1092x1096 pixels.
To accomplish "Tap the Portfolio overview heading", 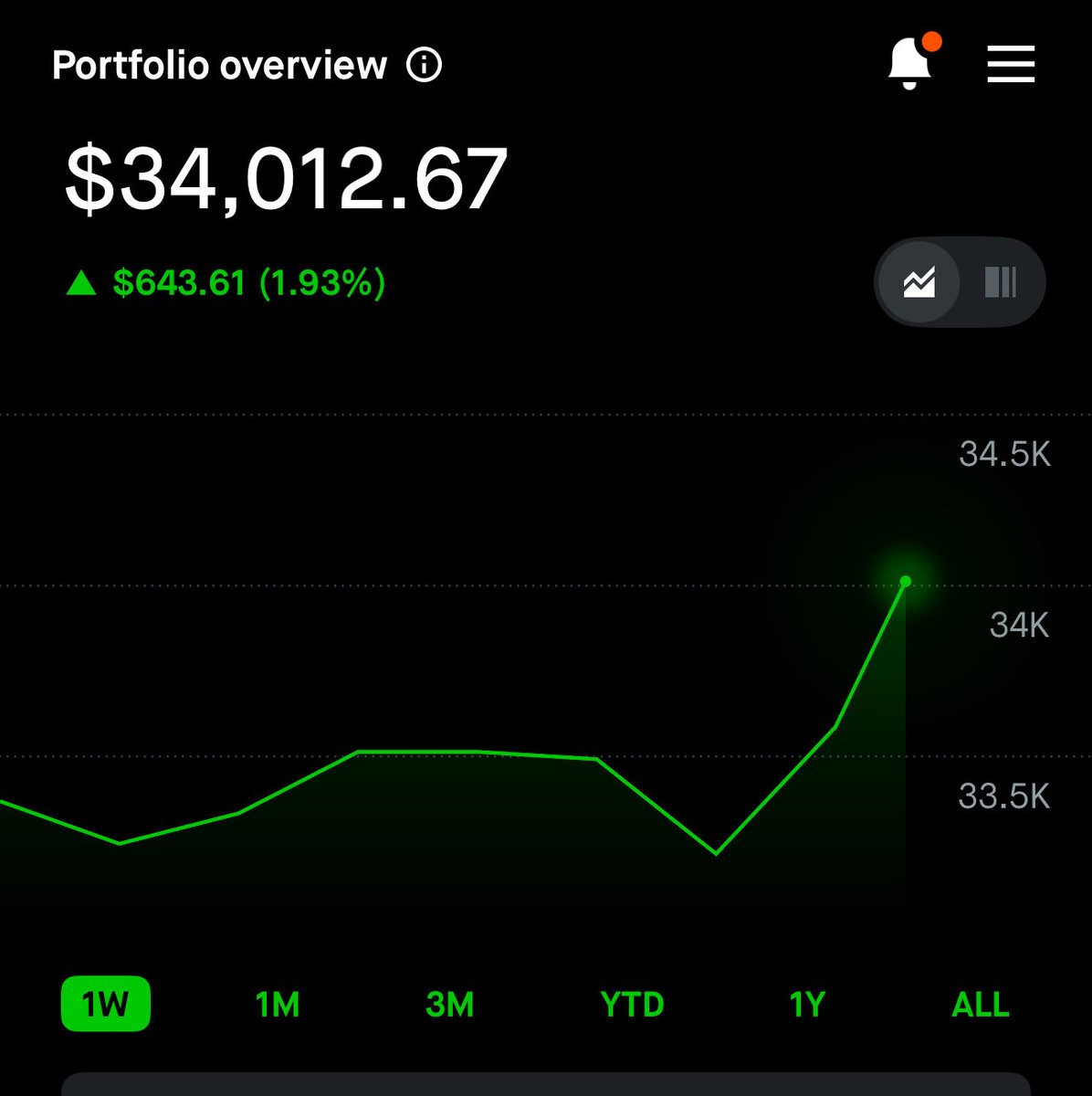I will pos(220,66).
